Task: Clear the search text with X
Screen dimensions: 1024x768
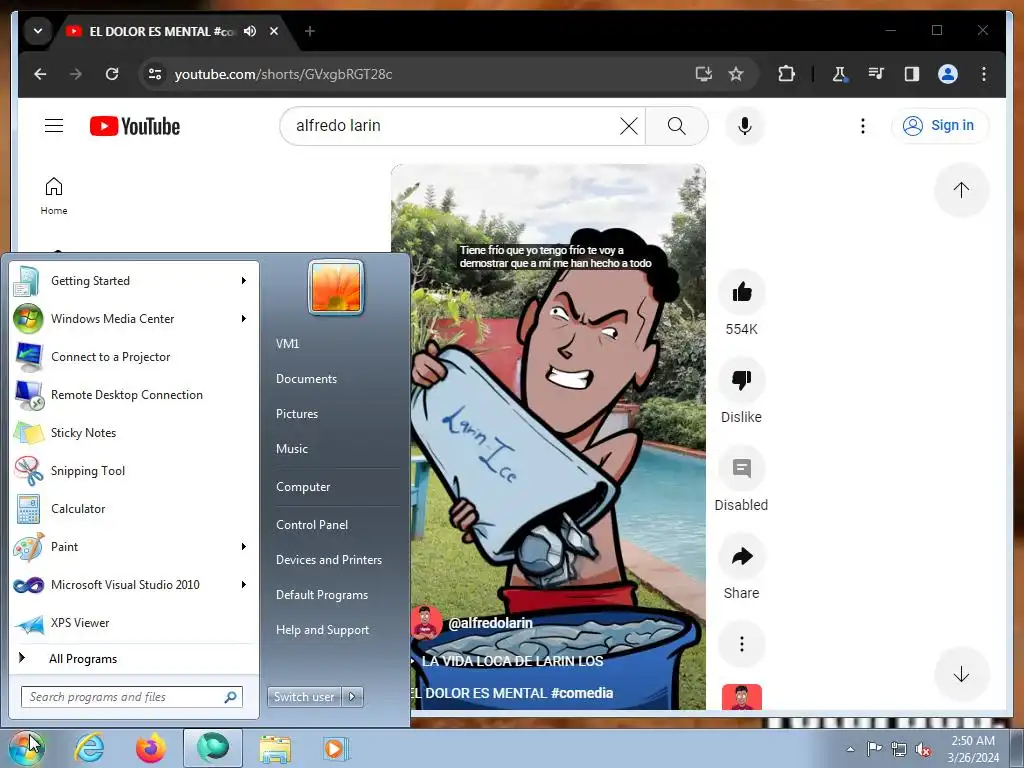Action: [x=629, y=125]
